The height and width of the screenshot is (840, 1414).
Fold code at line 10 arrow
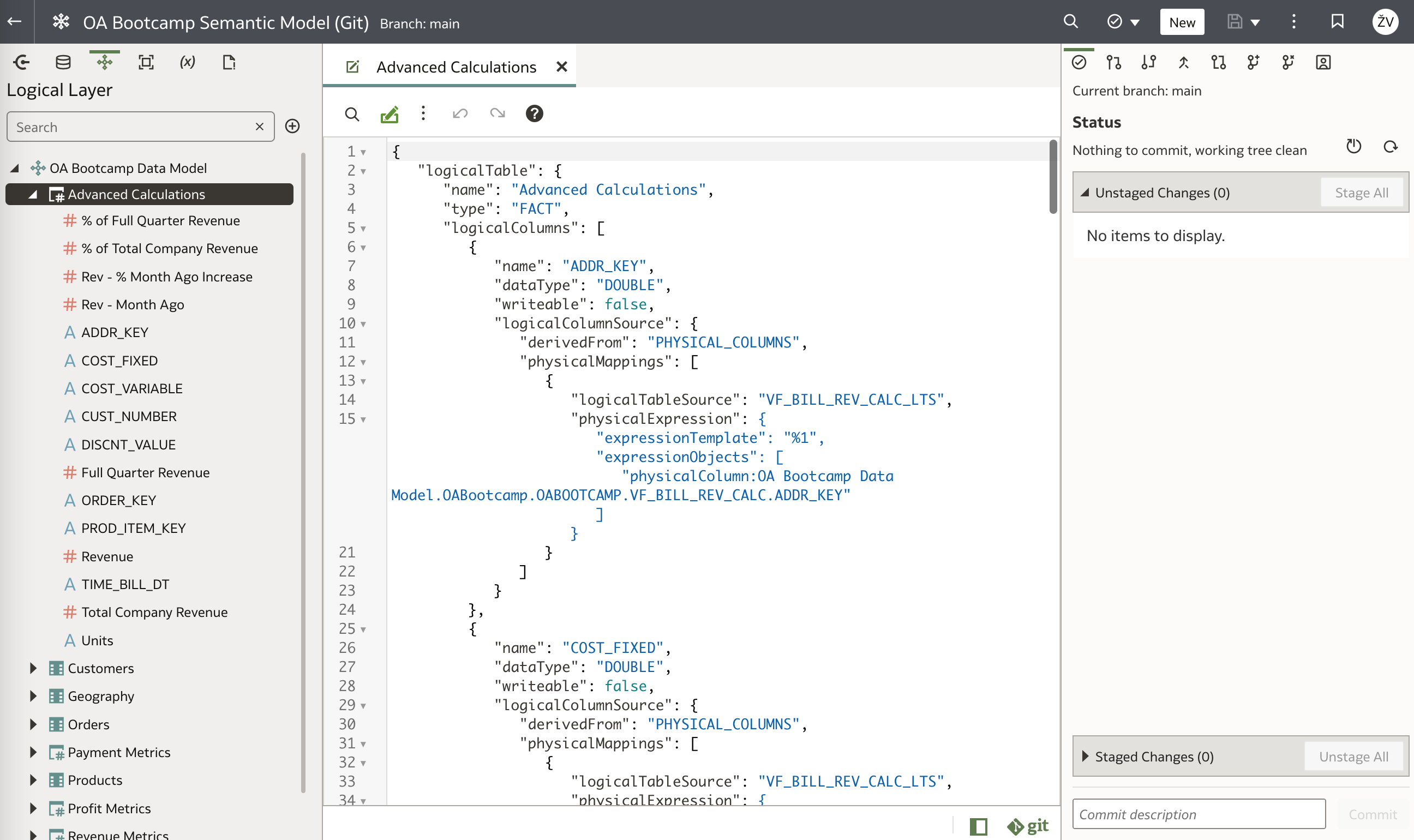point(363,325)
